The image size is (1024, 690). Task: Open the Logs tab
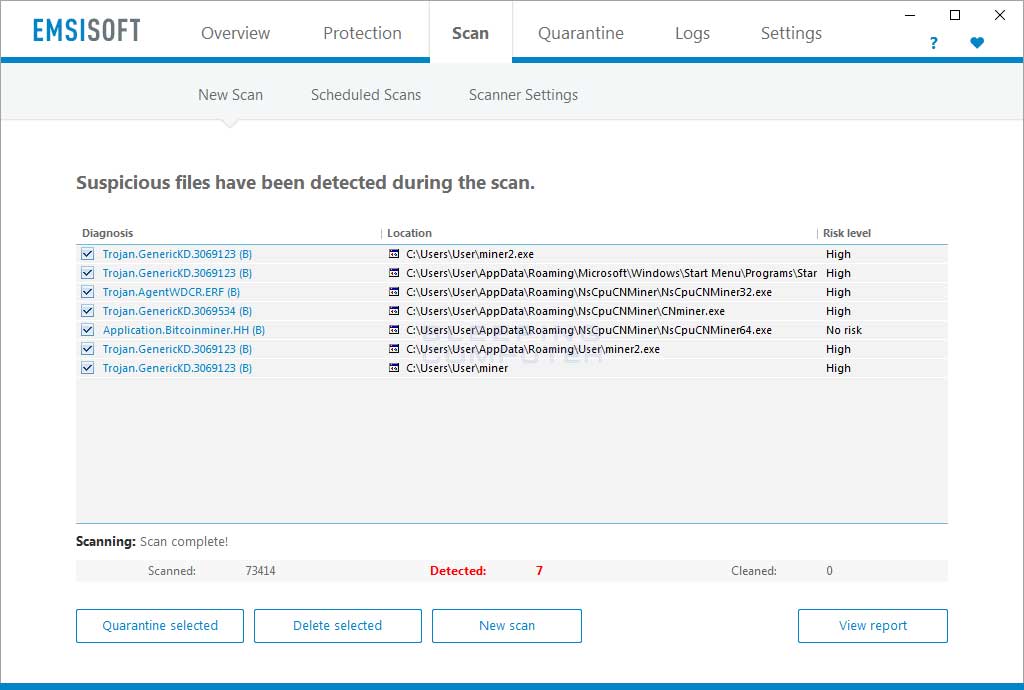coord(692,33)
